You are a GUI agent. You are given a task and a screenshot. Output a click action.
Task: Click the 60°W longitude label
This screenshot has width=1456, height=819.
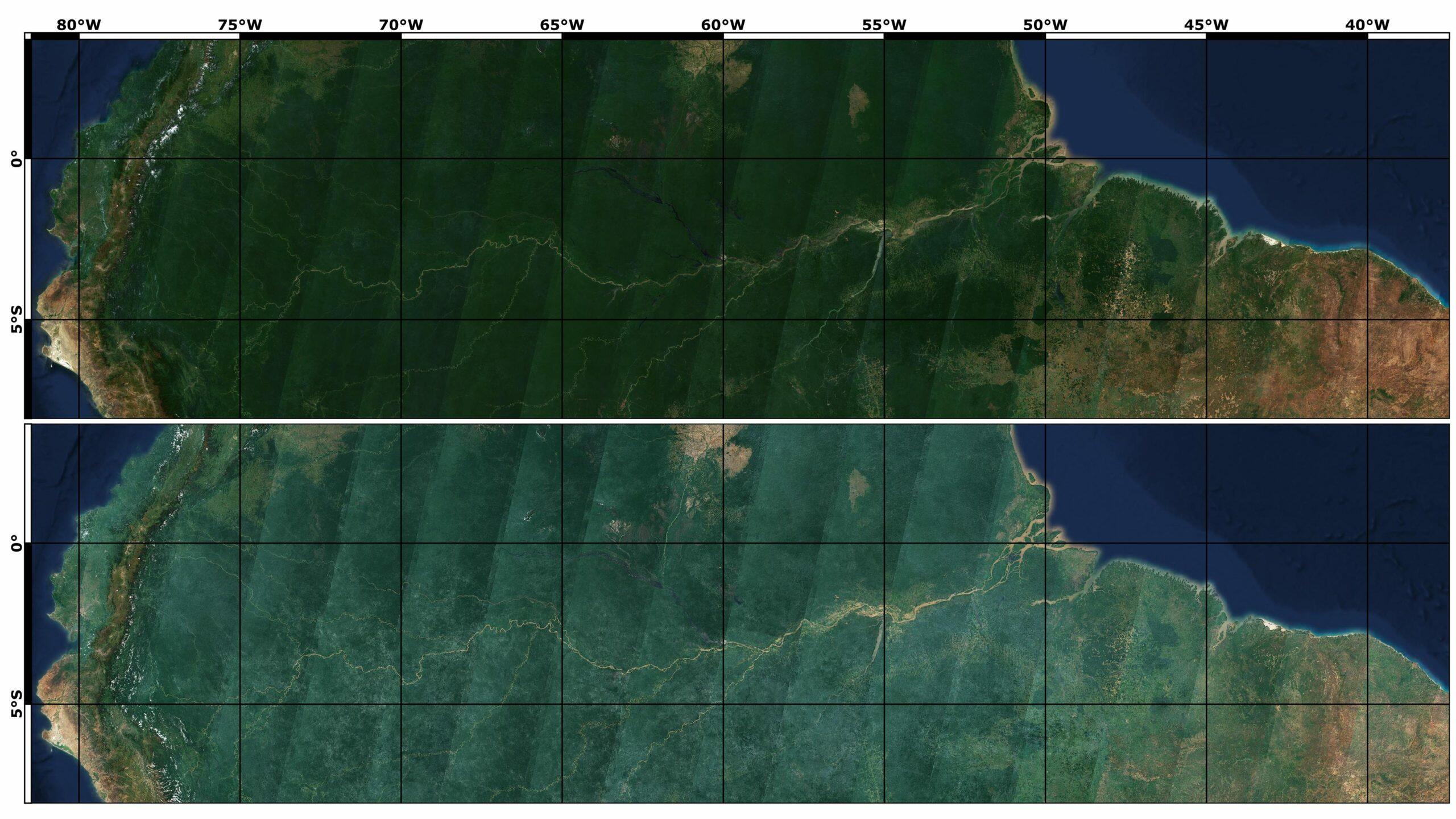tap(723, 24)
